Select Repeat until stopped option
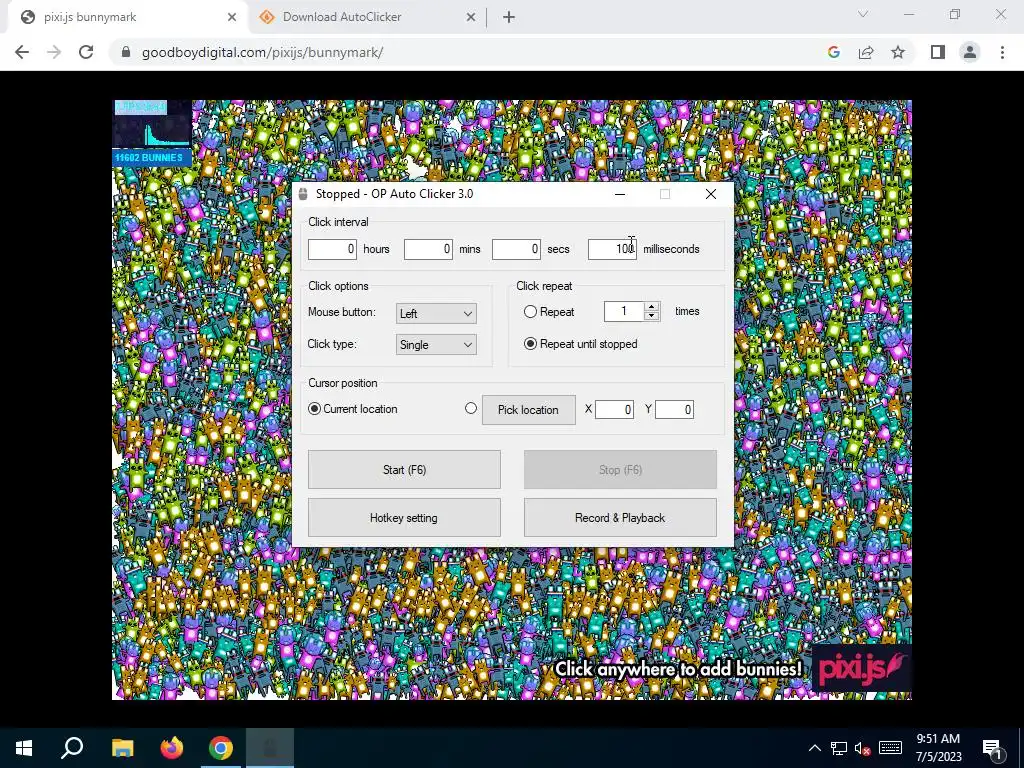 pos(530,344)
